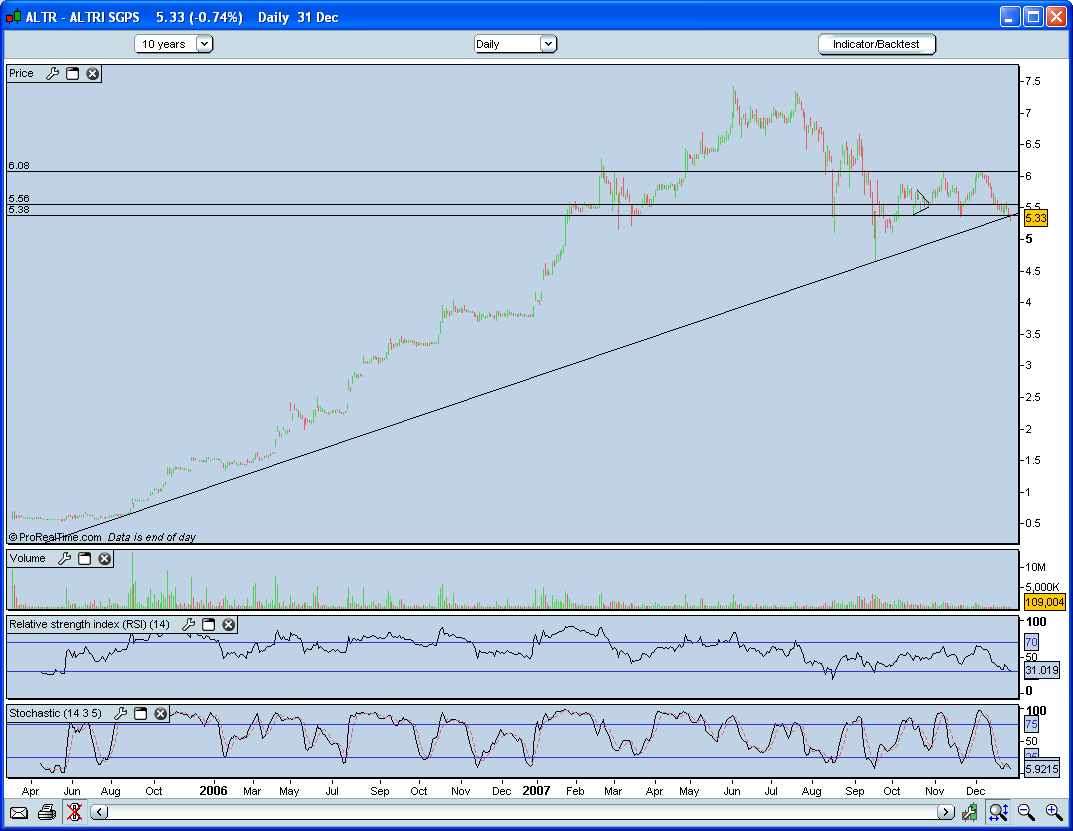Open Volume panel settings wrench
The image size is (1073, 831).
pos(64,559)
